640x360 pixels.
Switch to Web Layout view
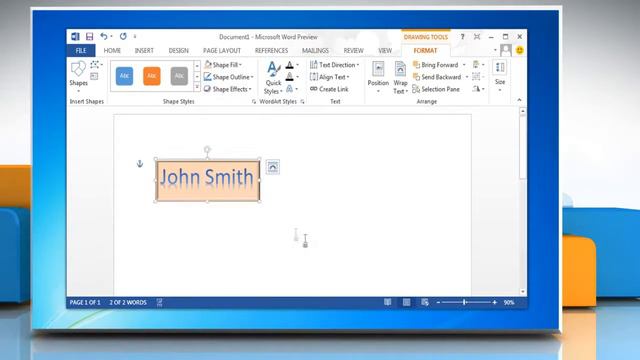click(425, 302)
